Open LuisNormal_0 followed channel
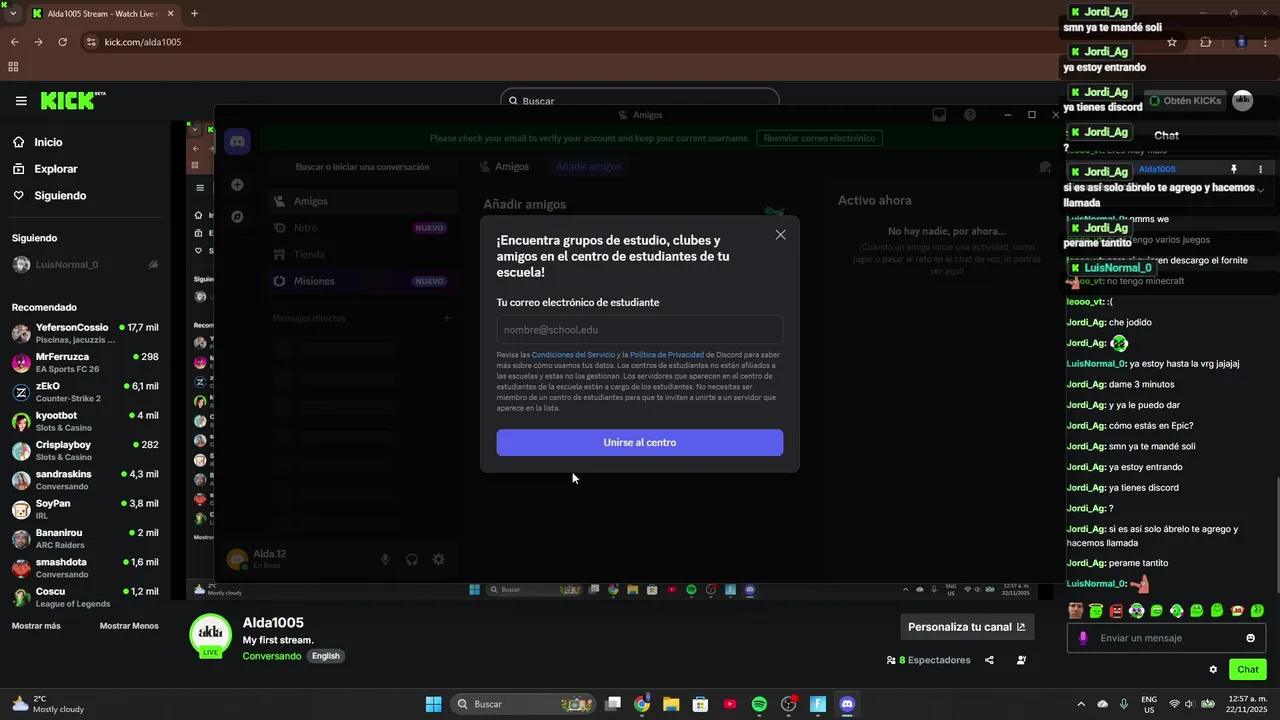The width and height of the screenshot is (1280, 720). (85, 265)
